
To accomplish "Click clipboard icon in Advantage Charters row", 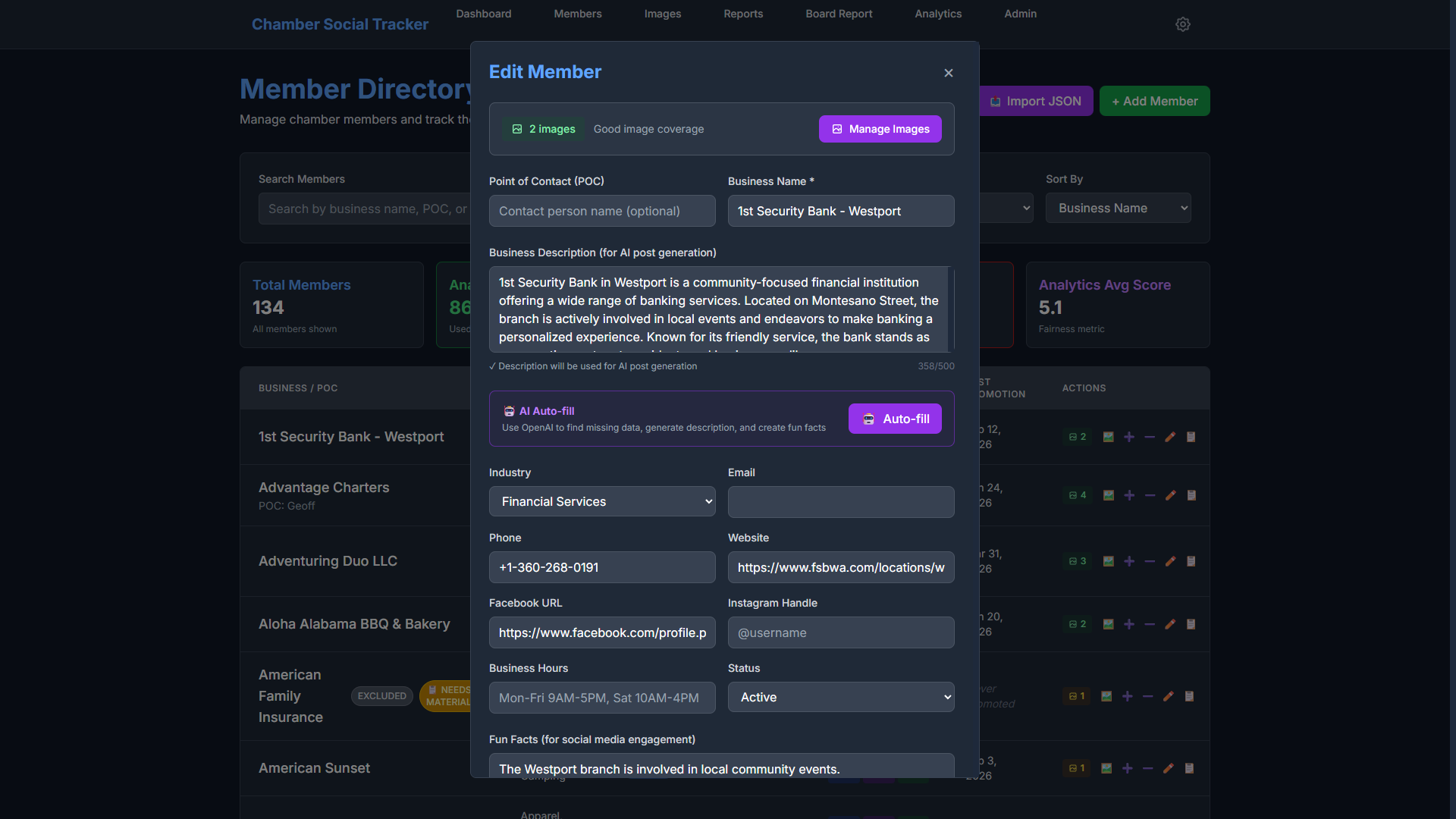I will click(x=1191, y=495).
